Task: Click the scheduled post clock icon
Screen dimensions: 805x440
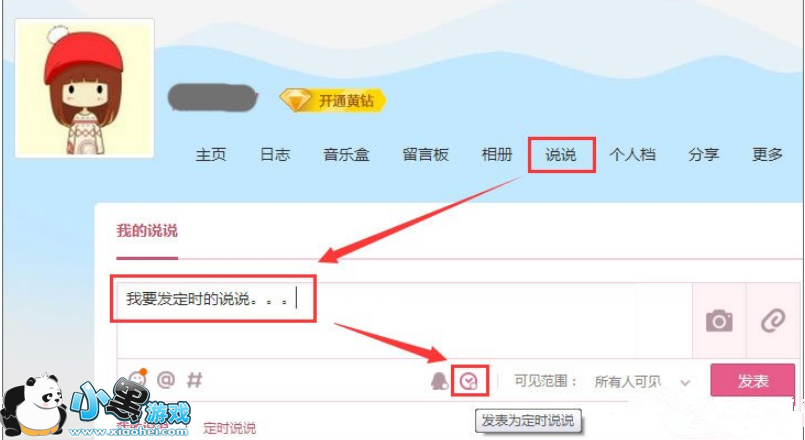Action: [x=469, y=381]
